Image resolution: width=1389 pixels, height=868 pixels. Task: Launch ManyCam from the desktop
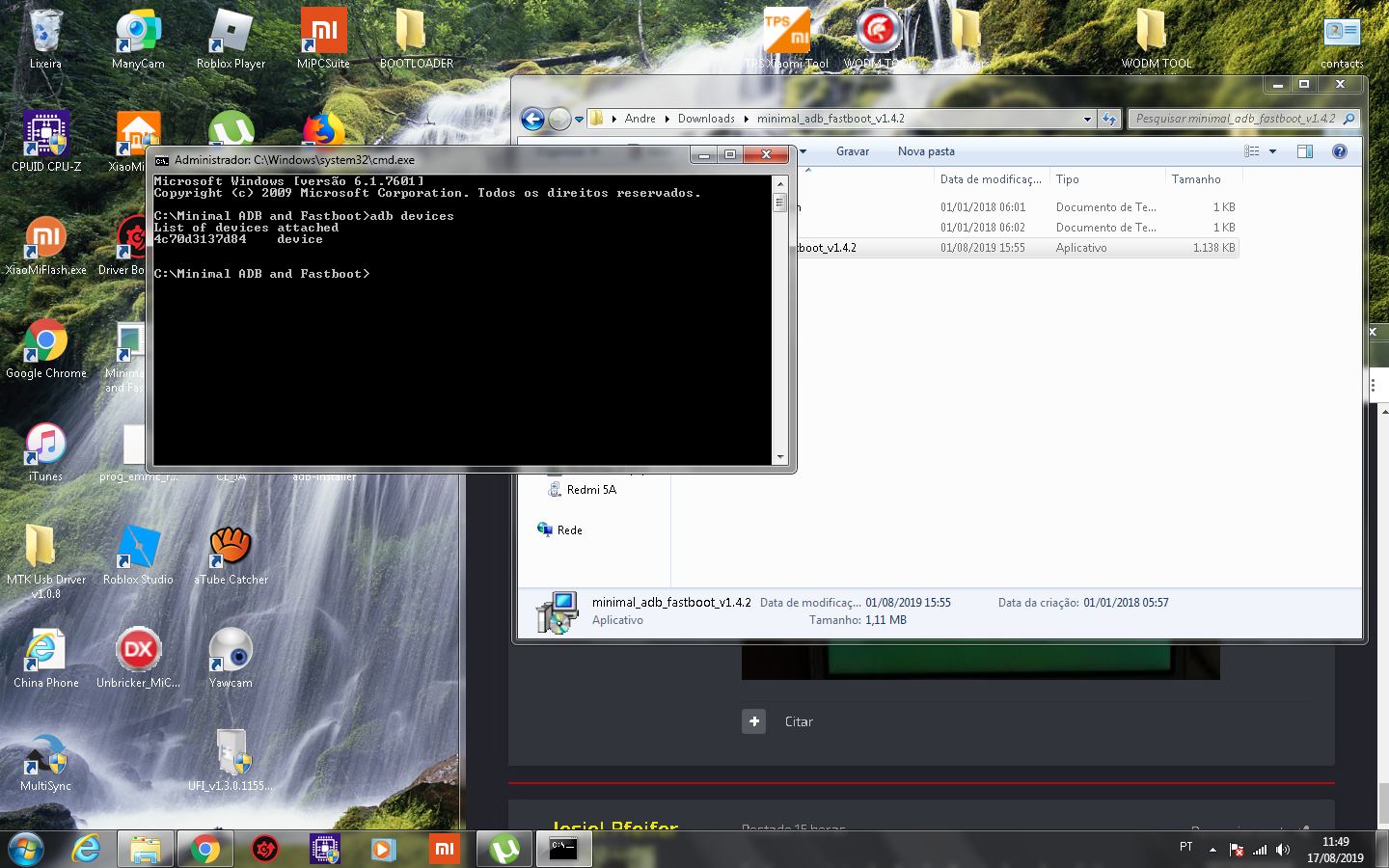coord(138,39)
